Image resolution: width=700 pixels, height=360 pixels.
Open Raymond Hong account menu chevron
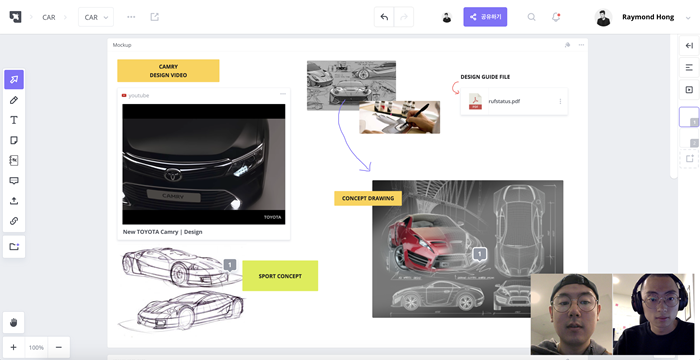[688, 17]
